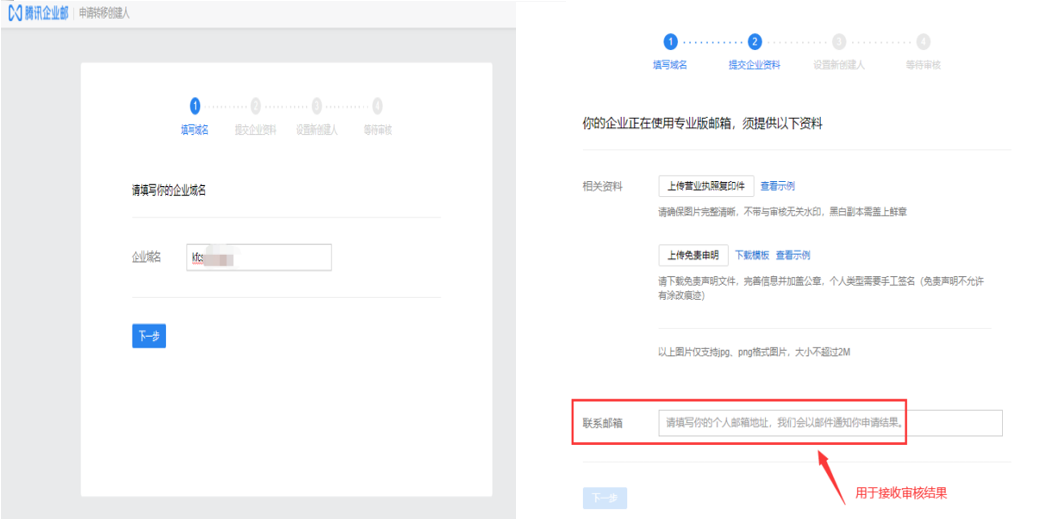Click greyed step 3 circle in right panel
This screenshot has width=1040, height=519.
coord(839,41)
